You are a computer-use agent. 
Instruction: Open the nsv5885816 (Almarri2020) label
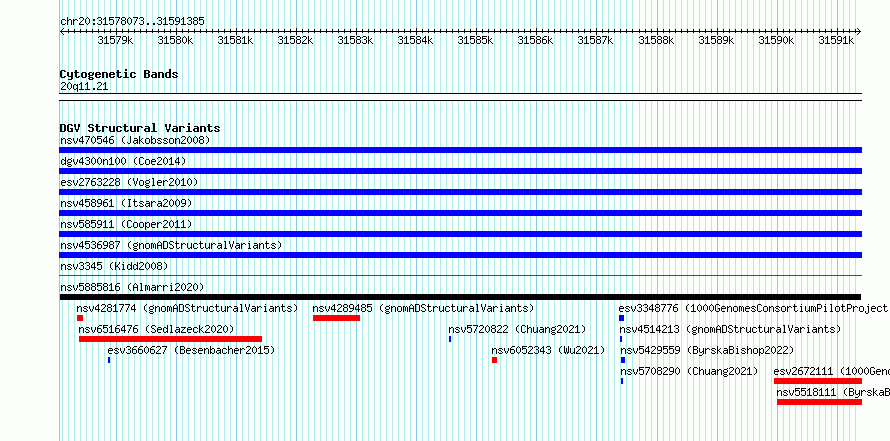132,287
